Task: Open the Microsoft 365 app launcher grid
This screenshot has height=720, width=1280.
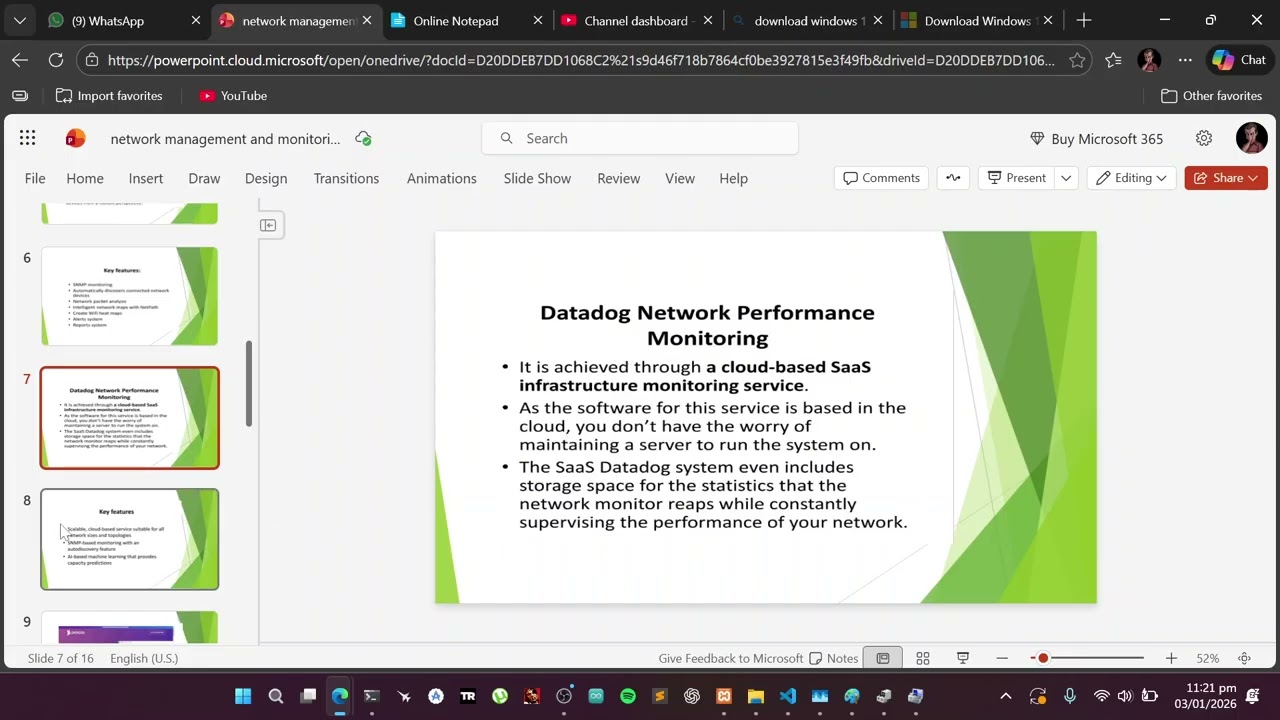Action: 27,139
